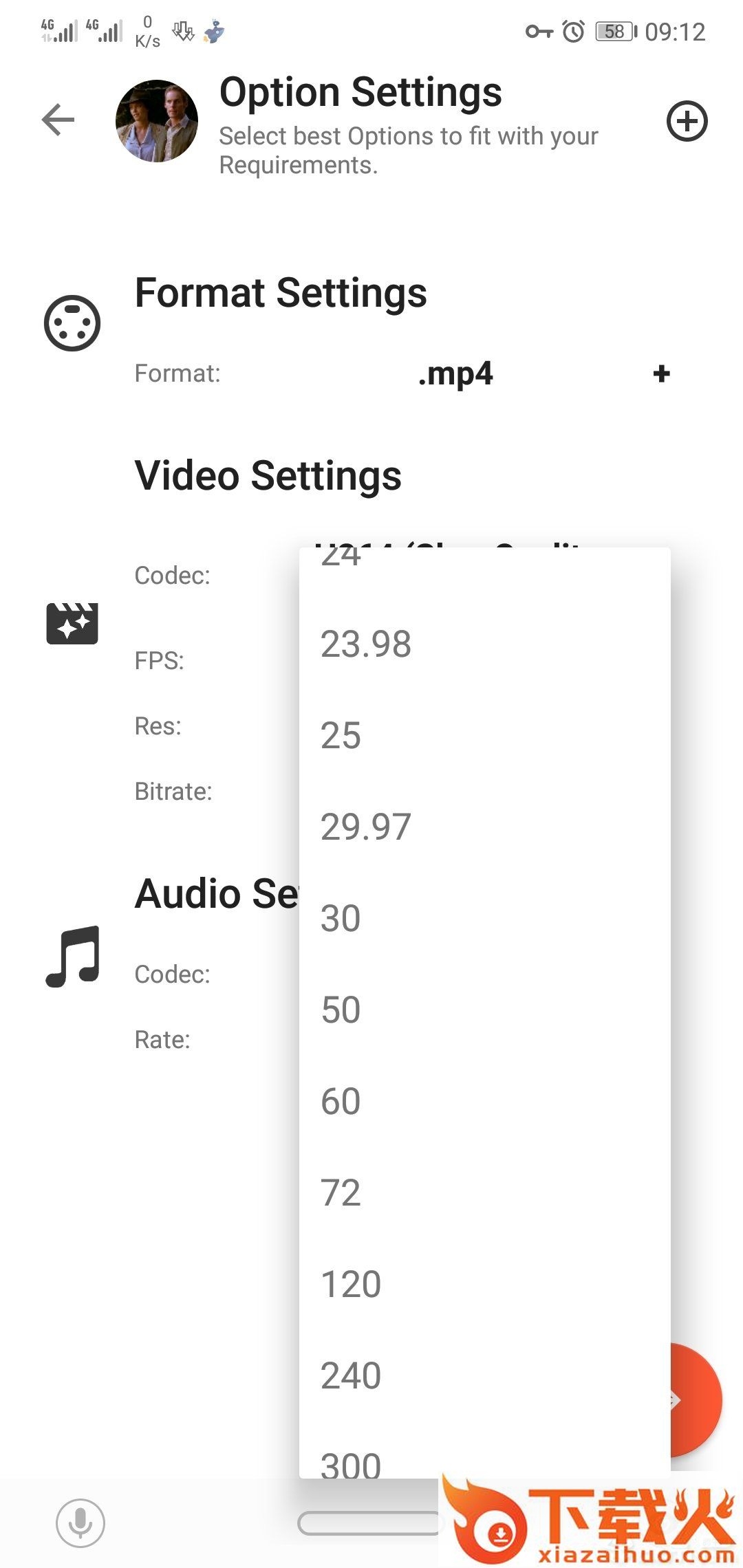Tap the microphone icon at bottom

[80, 1523]
